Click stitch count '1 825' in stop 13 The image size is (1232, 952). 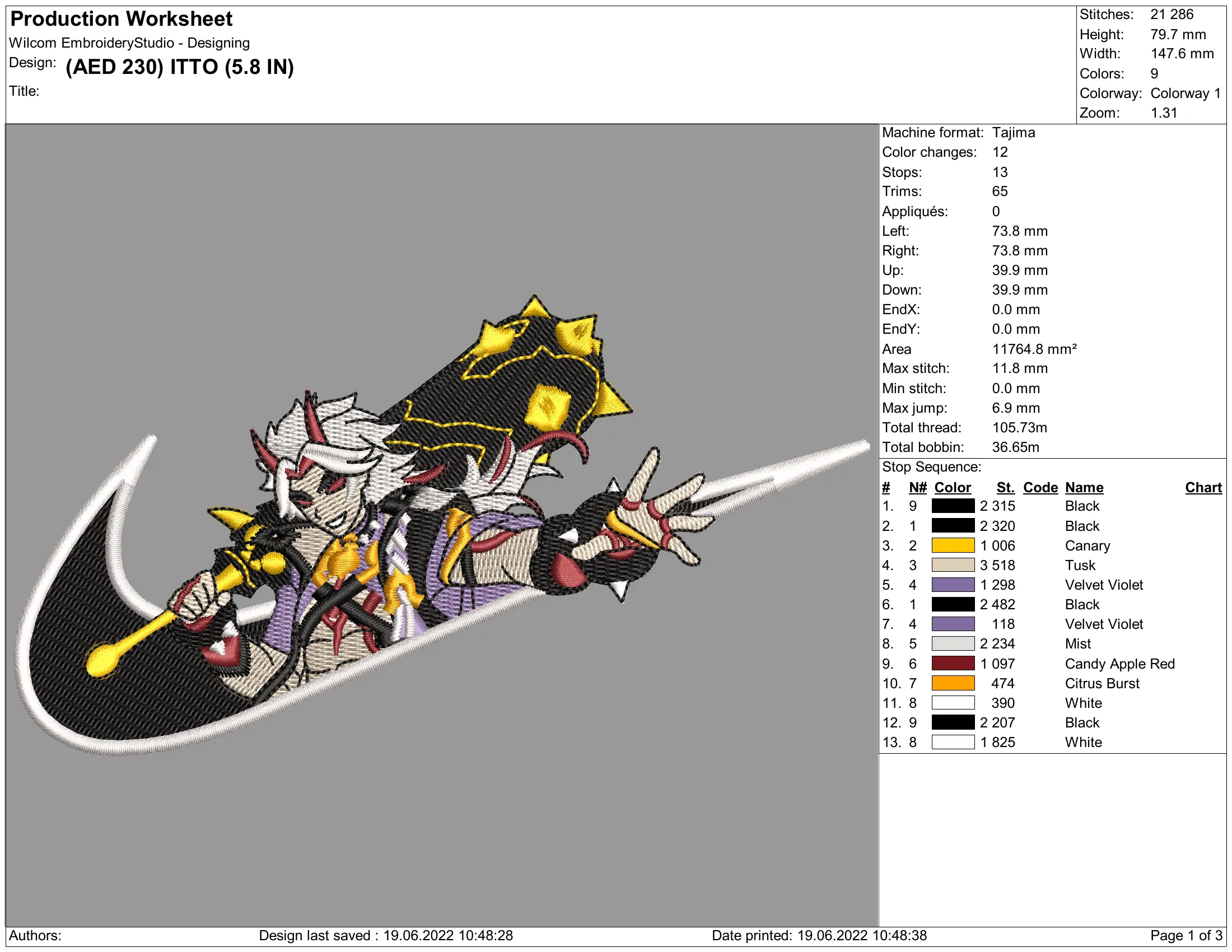click(x=997, y=743)
